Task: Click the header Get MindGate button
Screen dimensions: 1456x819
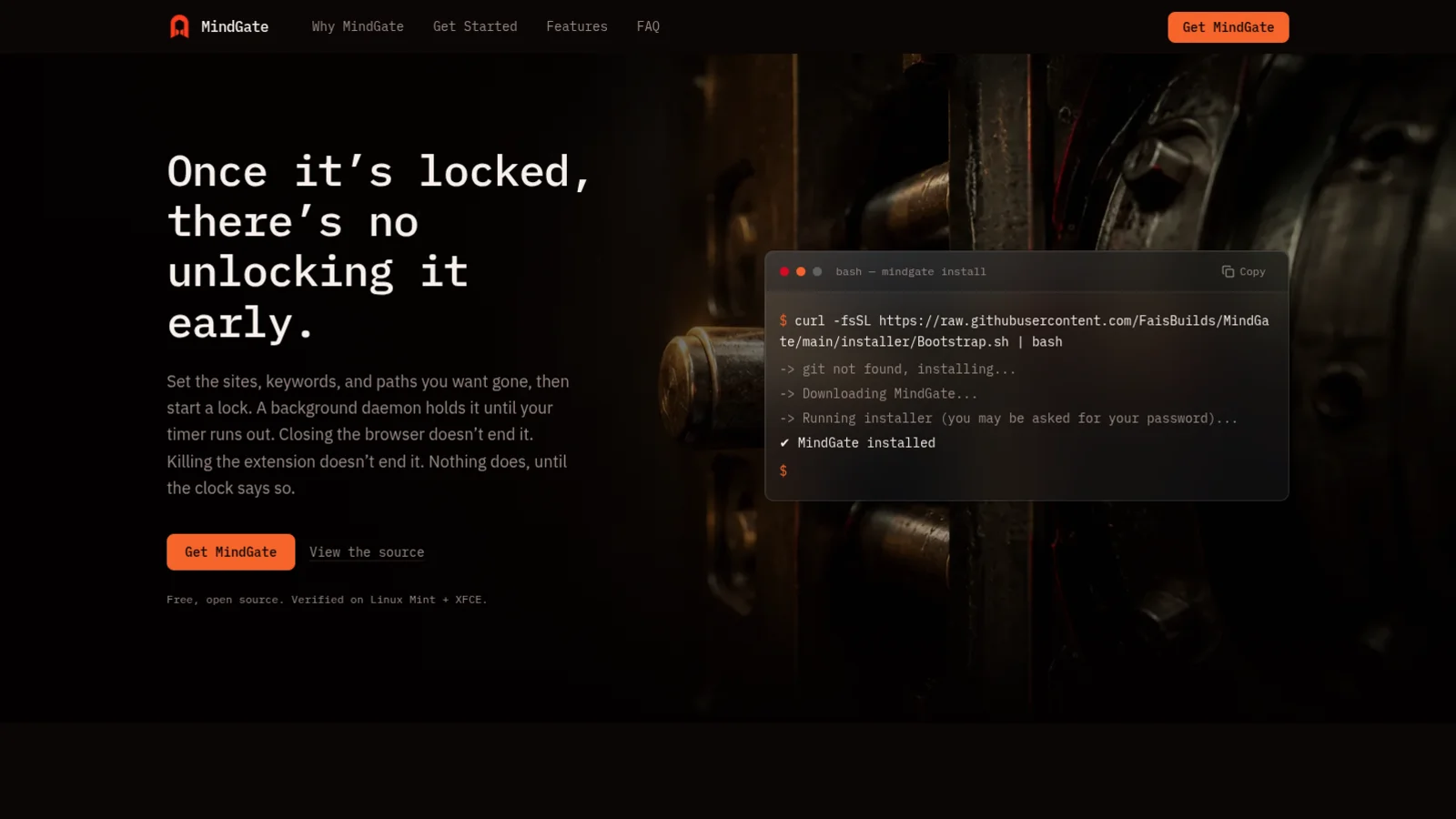Action: pyautogui.click(x=1228, y=27)
